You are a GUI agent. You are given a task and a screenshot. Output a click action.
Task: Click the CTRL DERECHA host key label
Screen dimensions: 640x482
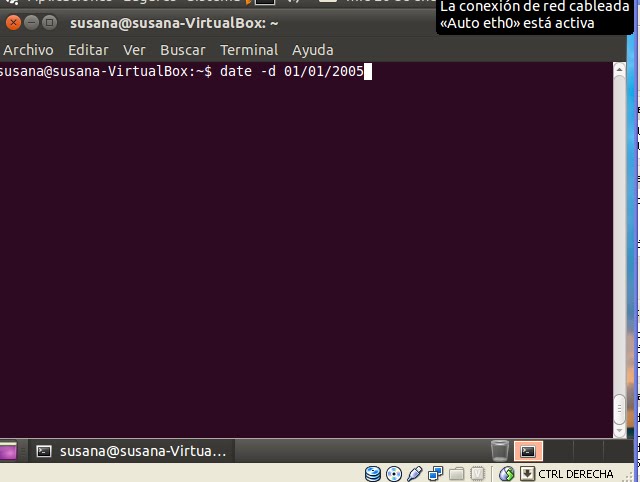tap(576, 474)
